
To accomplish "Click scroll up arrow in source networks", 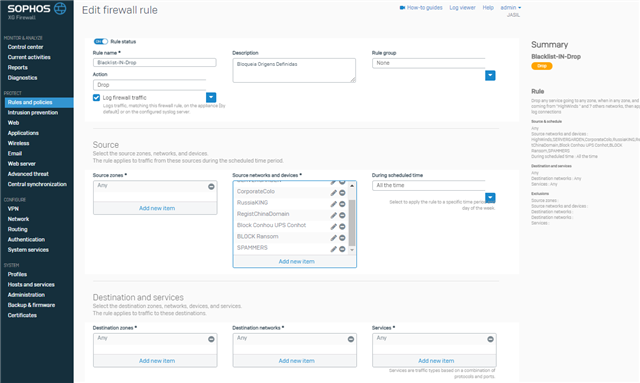I will (352, 186).
